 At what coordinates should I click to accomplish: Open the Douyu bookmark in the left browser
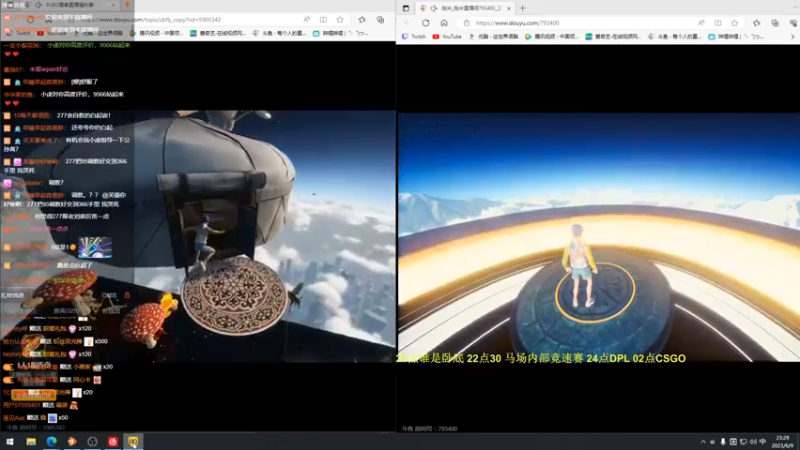(280, 33)
